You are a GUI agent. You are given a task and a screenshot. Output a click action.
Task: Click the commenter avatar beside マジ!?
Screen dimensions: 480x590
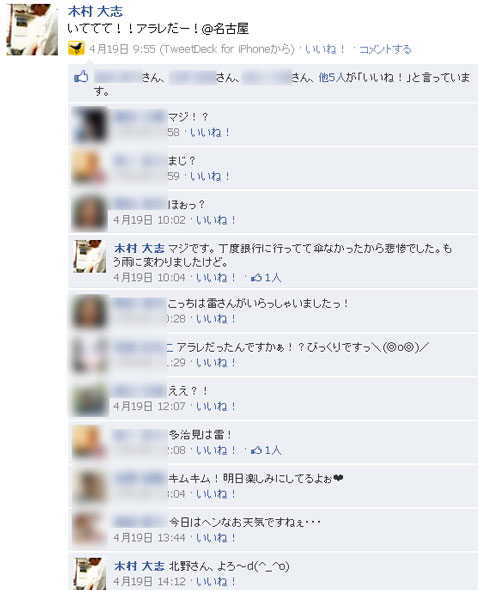89,124
